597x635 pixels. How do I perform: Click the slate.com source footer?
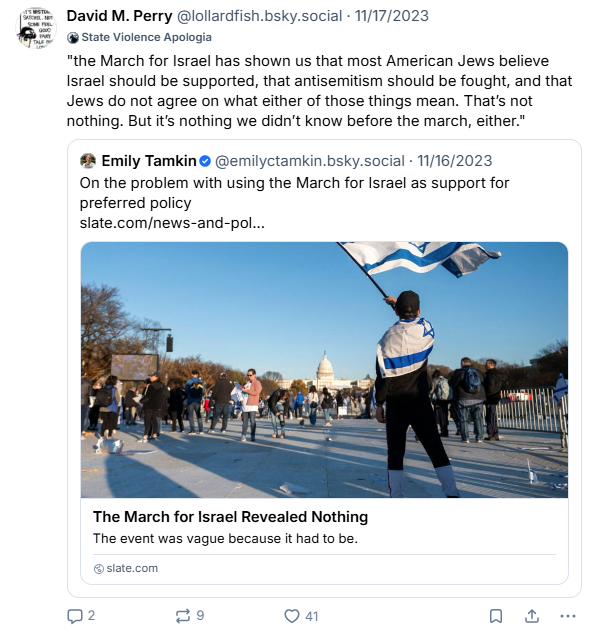tap(126, 569)
